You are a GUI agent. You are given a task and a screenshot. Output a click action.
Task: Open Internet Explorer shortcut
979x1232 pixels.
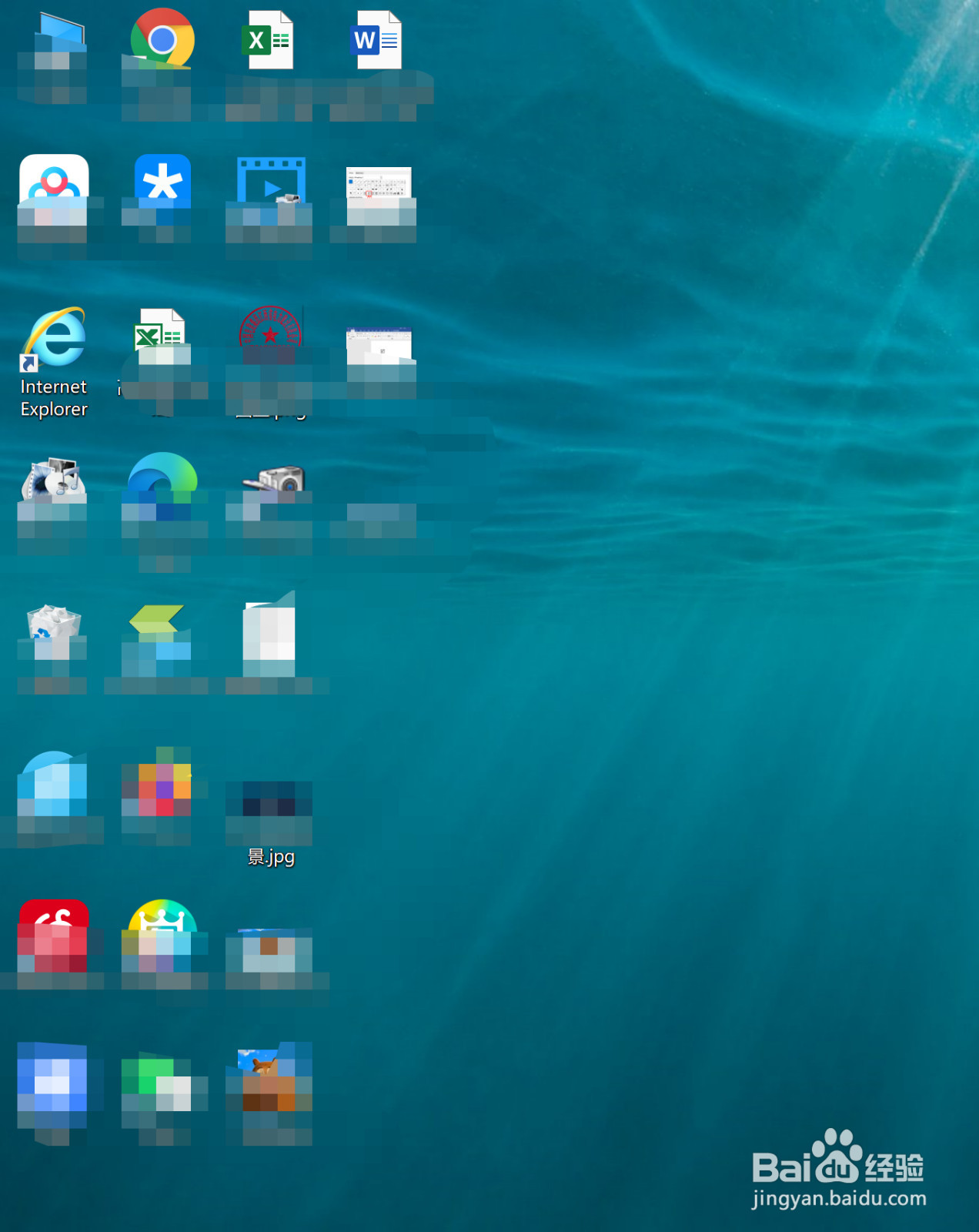coord(54,339)
